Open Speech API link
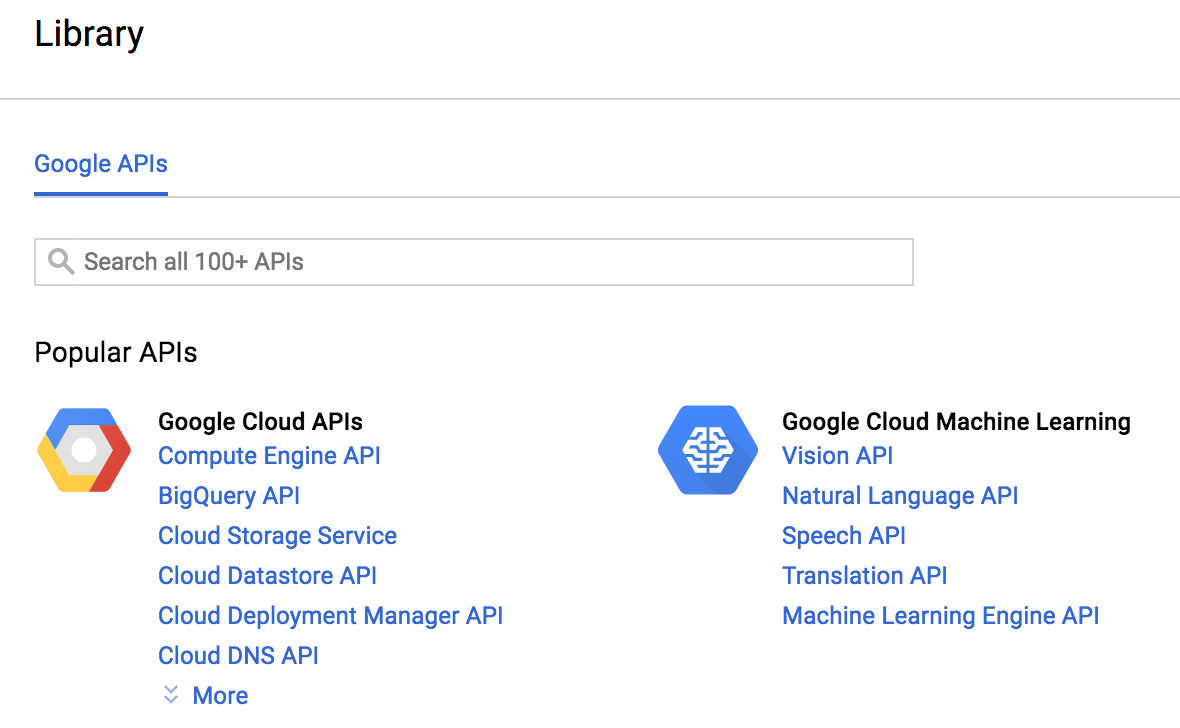1180x728 pixels. pos(844,535)
